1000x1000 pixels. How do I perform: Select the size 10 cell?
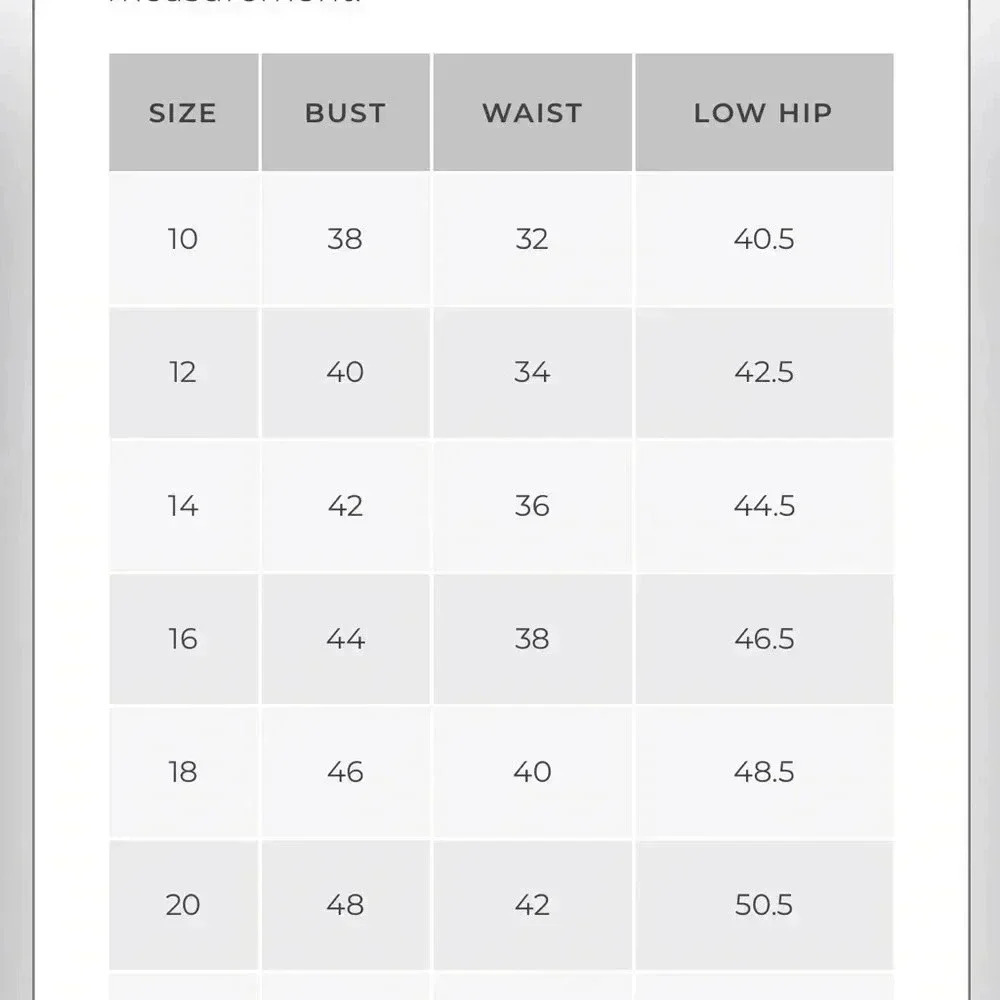[184, 239]
